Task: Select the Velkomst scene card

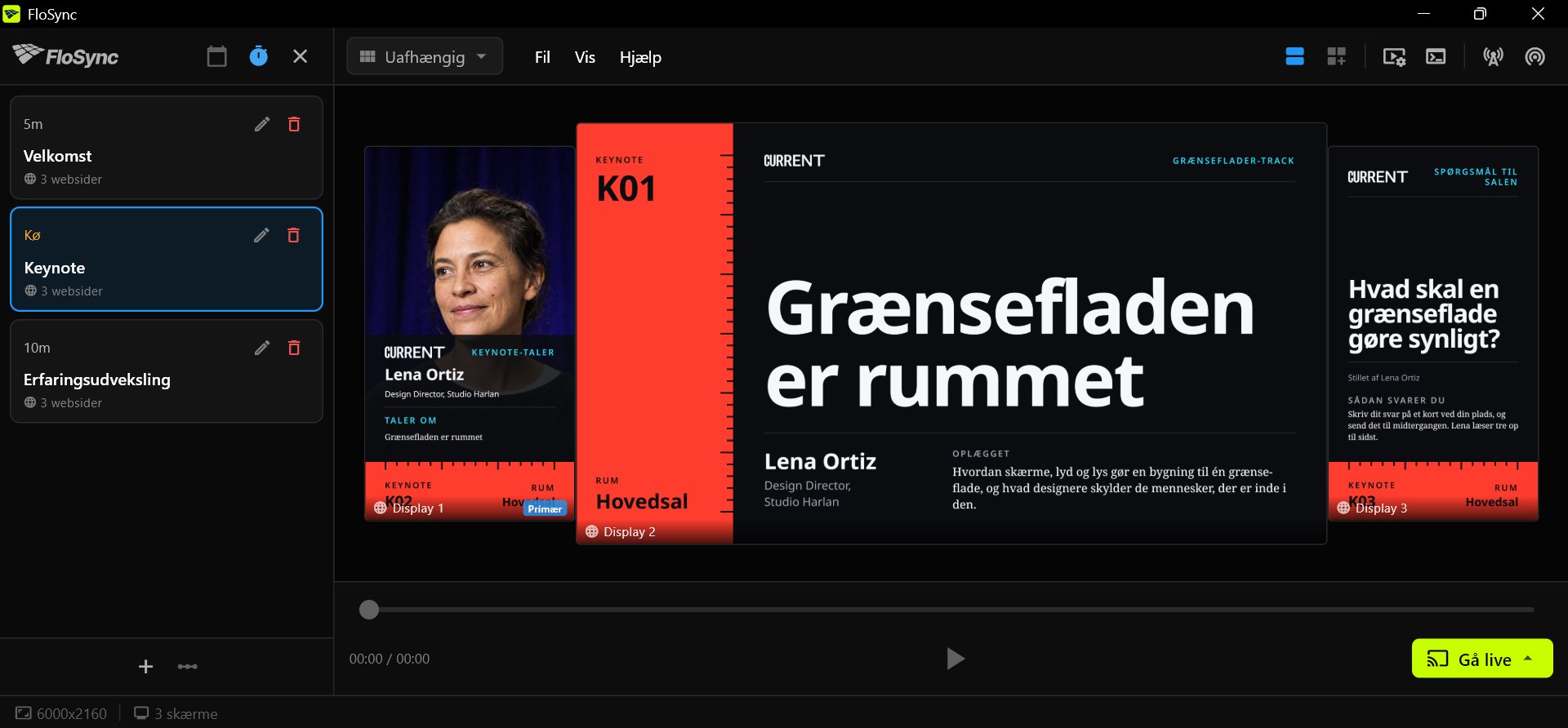Action: pyautogui.click(x=167, y=148)
